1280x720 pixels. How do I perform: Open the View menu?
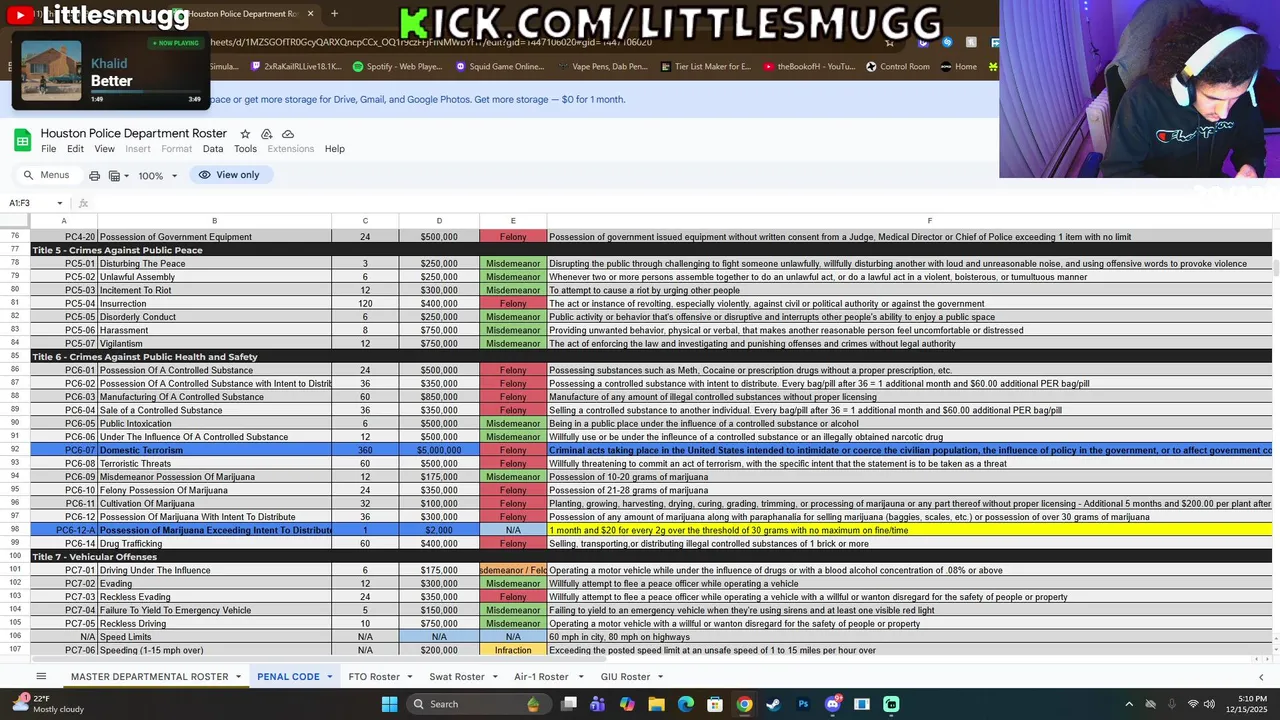(x=104, y=149)
